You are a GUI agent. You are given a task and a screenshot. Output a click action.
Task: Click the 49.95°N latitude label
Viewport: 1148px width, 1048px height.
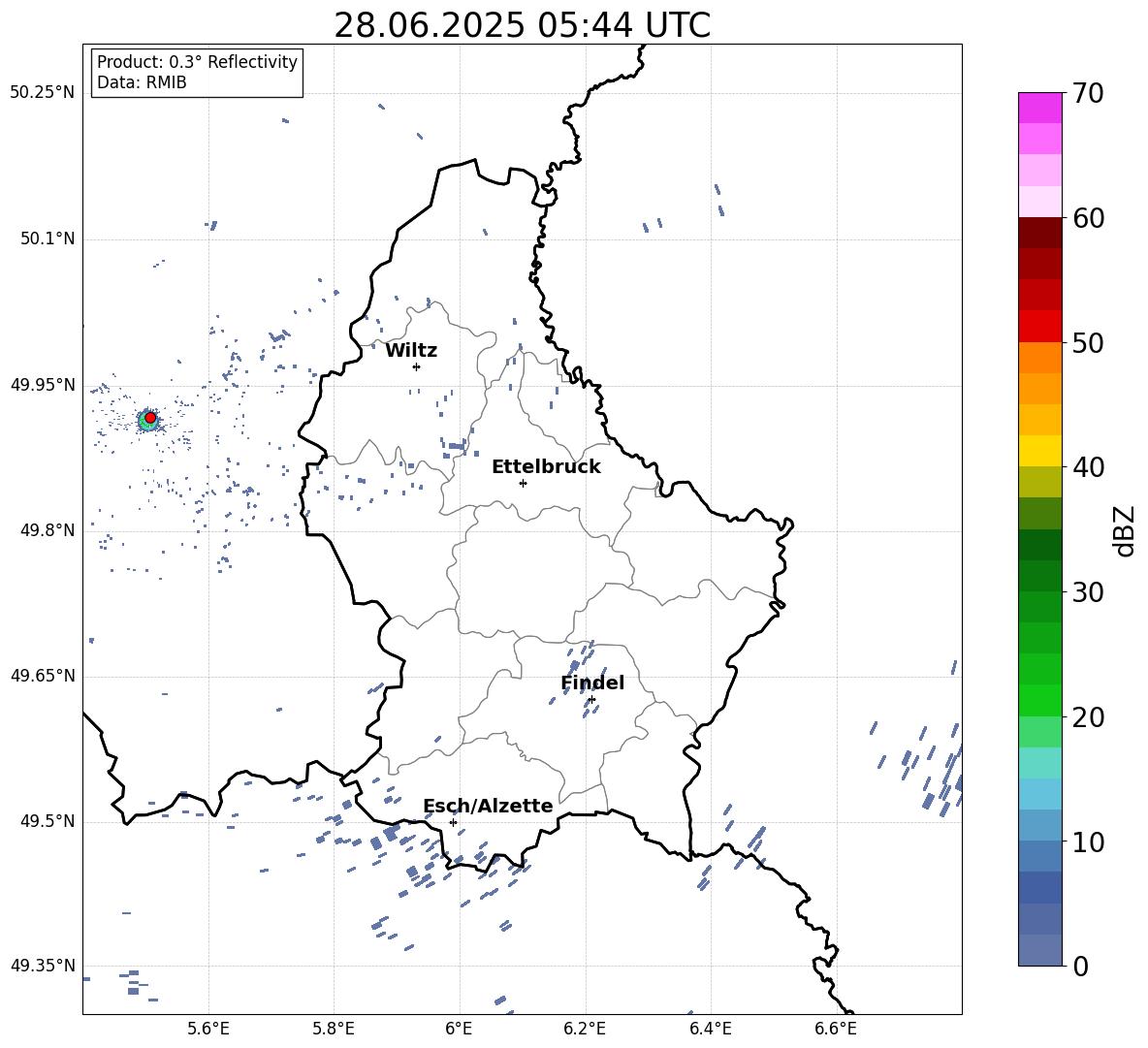[x=43, y=385]
